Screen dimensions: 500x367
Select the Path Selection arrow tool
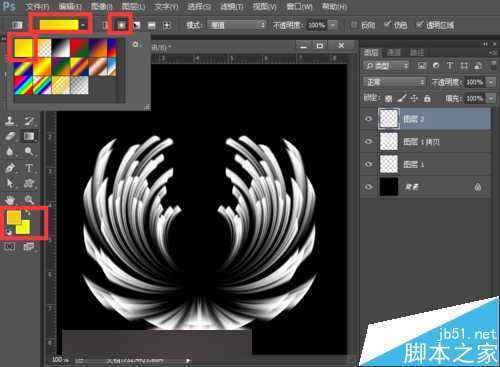(x=10, y=183)
